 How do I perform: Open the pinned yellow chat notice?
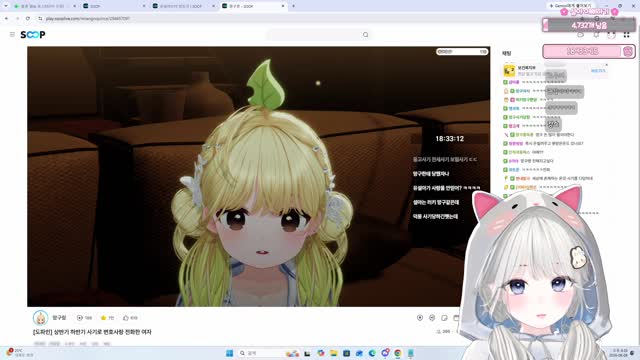click(x=555, y=71)
